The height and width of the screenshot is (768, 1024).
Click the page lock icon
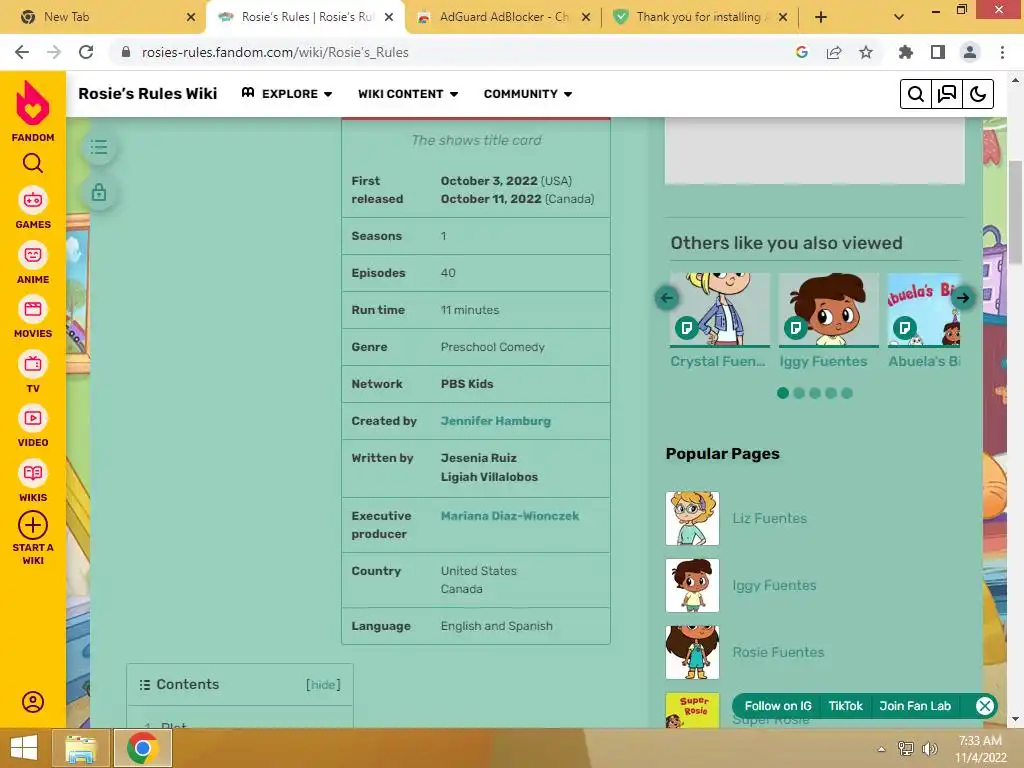(x=99, y=193)
